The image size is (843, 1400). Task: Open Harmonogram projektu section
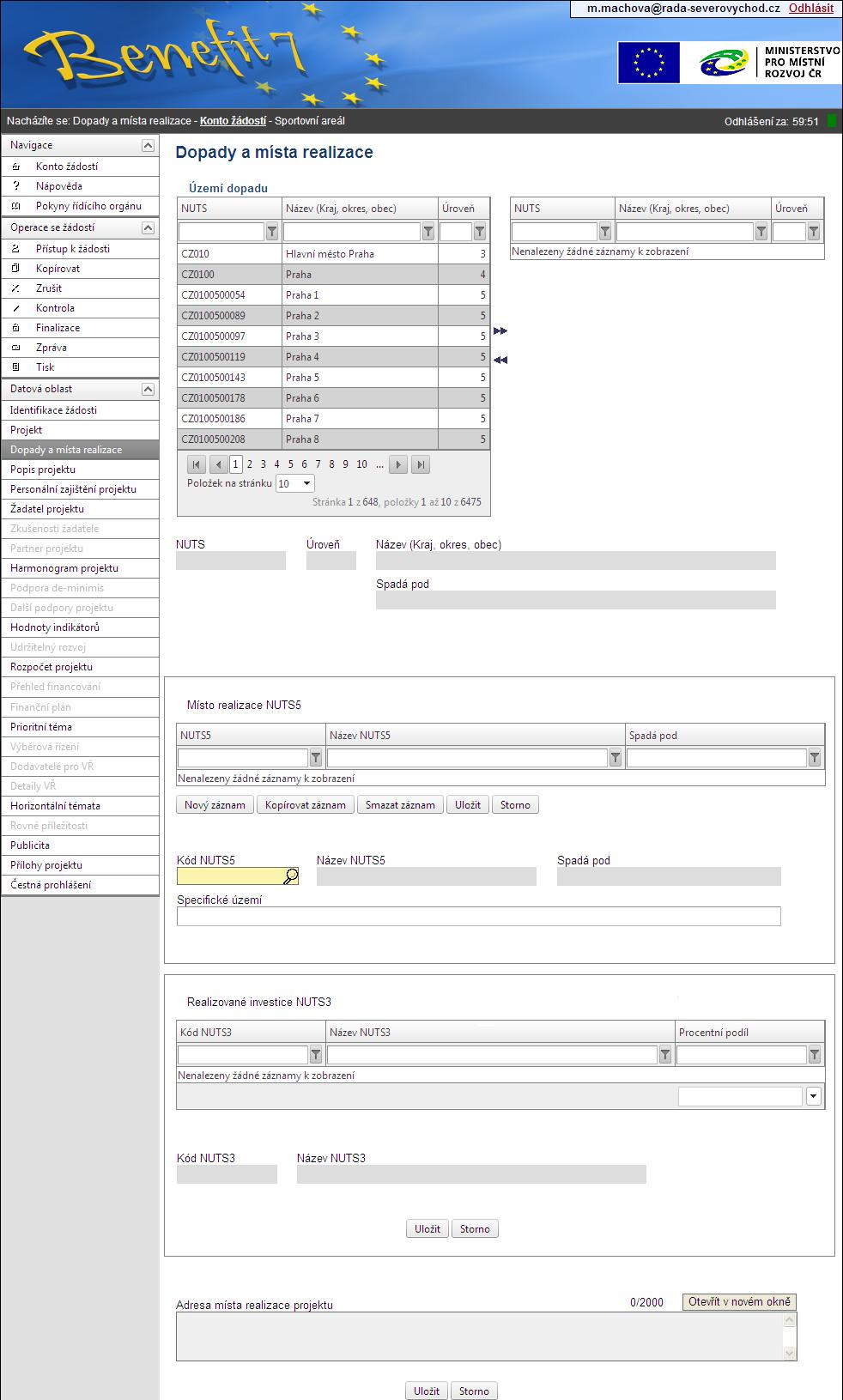[80, 568]
